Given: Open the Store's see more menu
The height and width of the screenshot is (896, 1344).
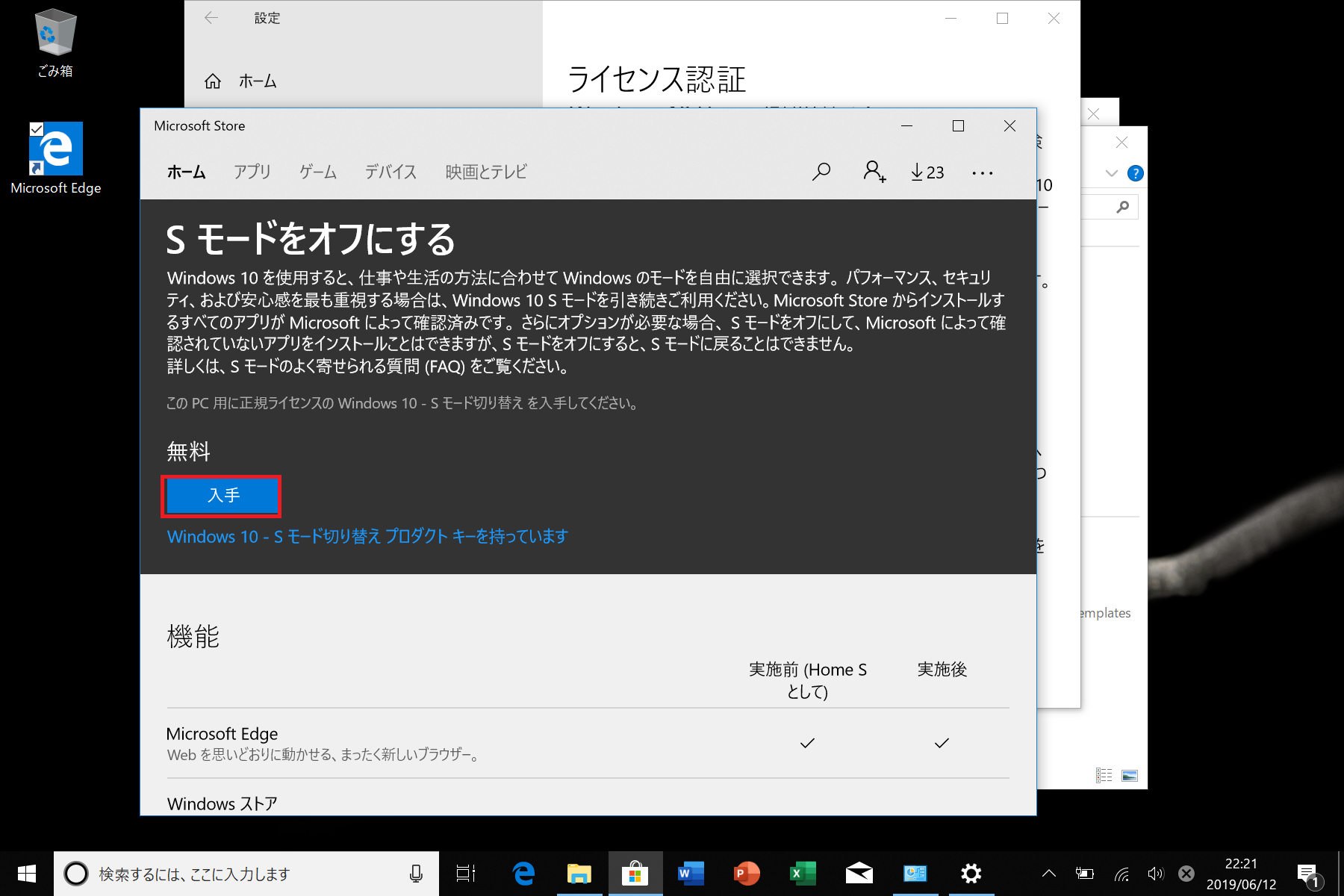Looking at the screenshot, I should [983, 173].
